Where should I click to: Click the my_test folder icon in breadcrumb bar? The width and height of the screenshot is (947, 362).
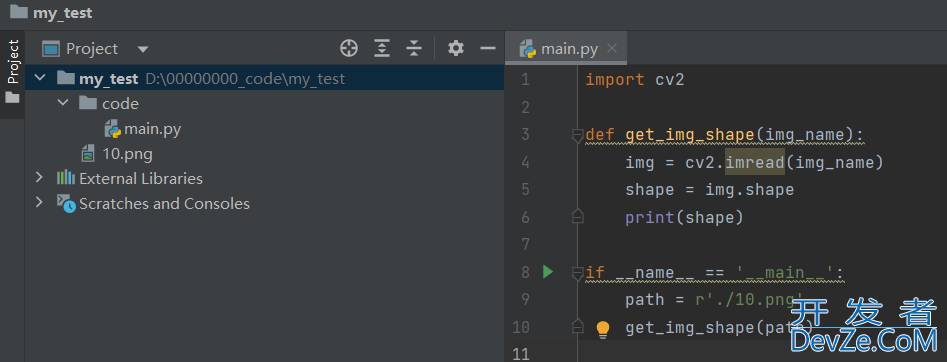coord(19,12)
